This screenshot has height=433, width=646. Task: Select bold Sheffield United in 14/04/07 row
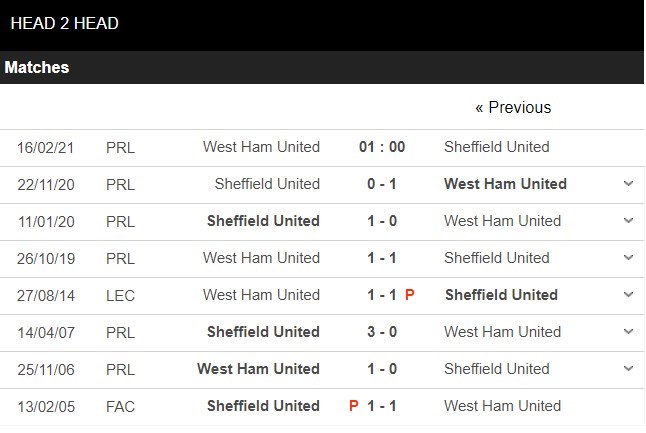tap(263, 332)
